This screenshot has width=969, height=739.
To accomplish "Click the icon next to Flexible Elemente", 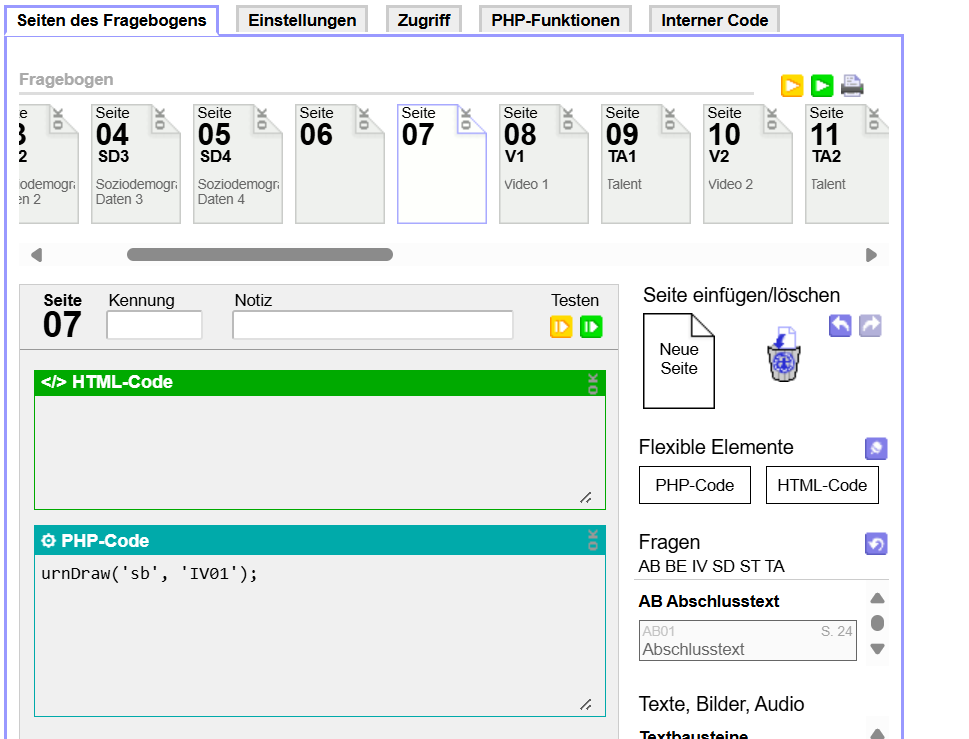I will (876, 449).
